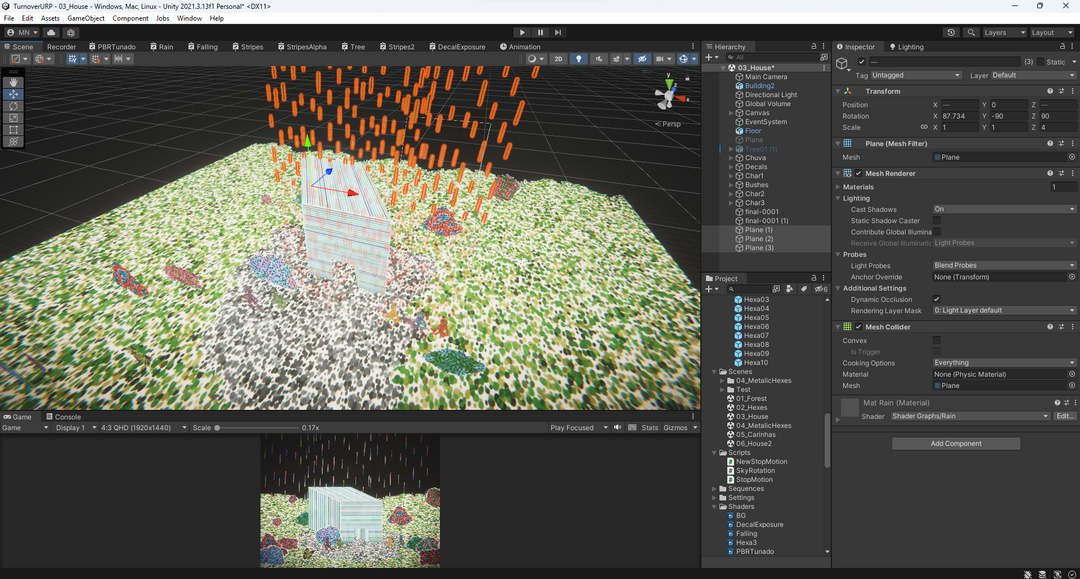Image resolution: width=1080 pixels, height=579 pixels.
Task: Disable the Mesh Renderer component checkbox
Action: click(858, 173)
